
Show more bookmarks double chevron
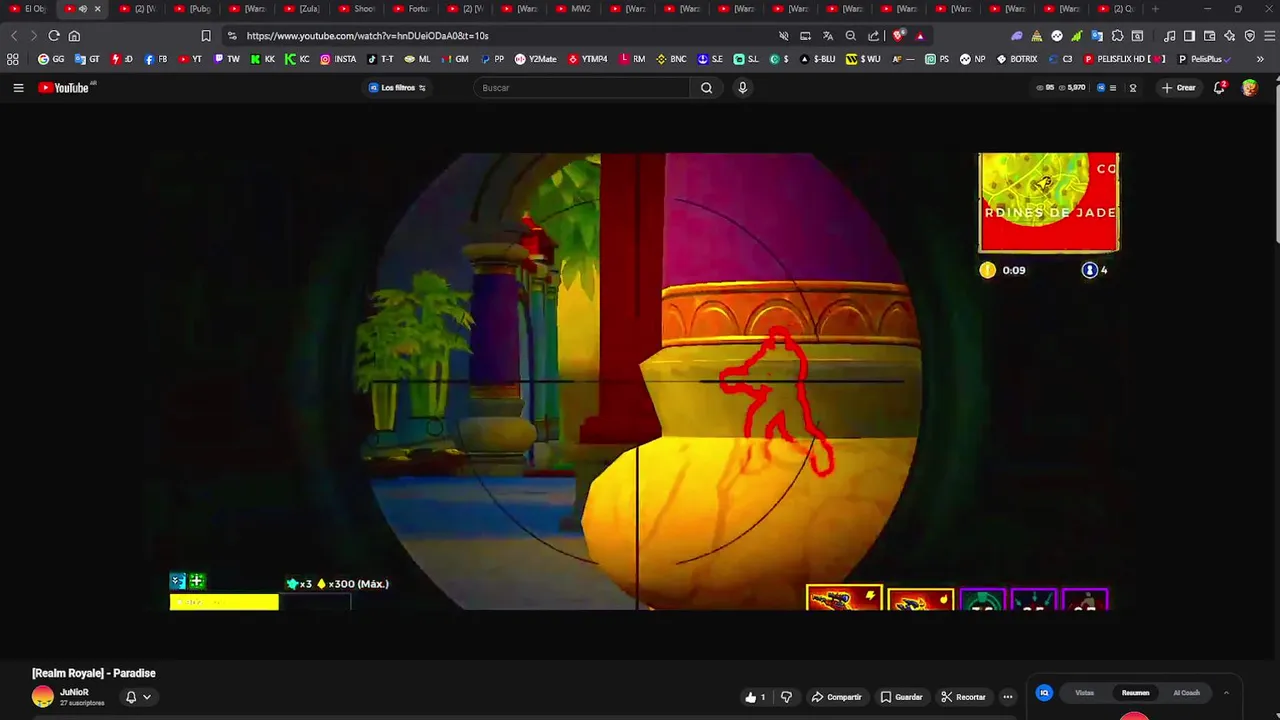point(1260,59)
